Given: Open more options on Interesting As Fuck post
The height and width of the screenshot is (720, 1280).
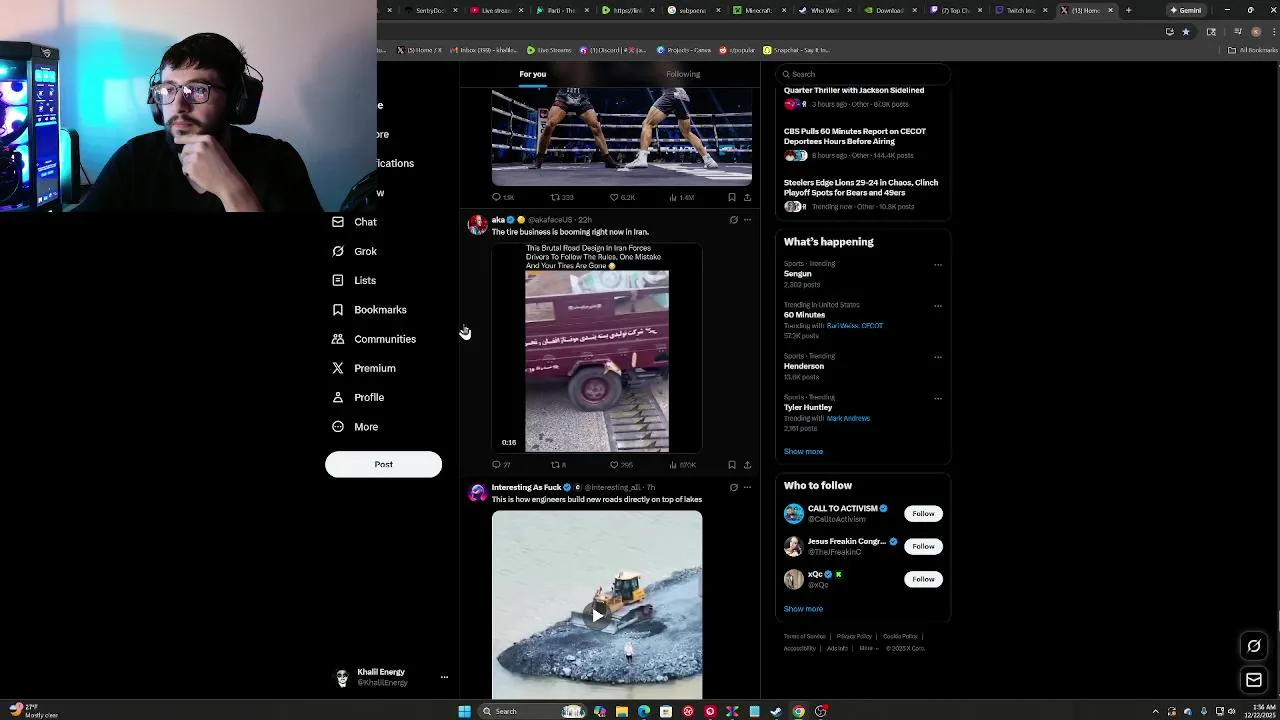Looking at the screenshot, I should [x=747, y=488].
